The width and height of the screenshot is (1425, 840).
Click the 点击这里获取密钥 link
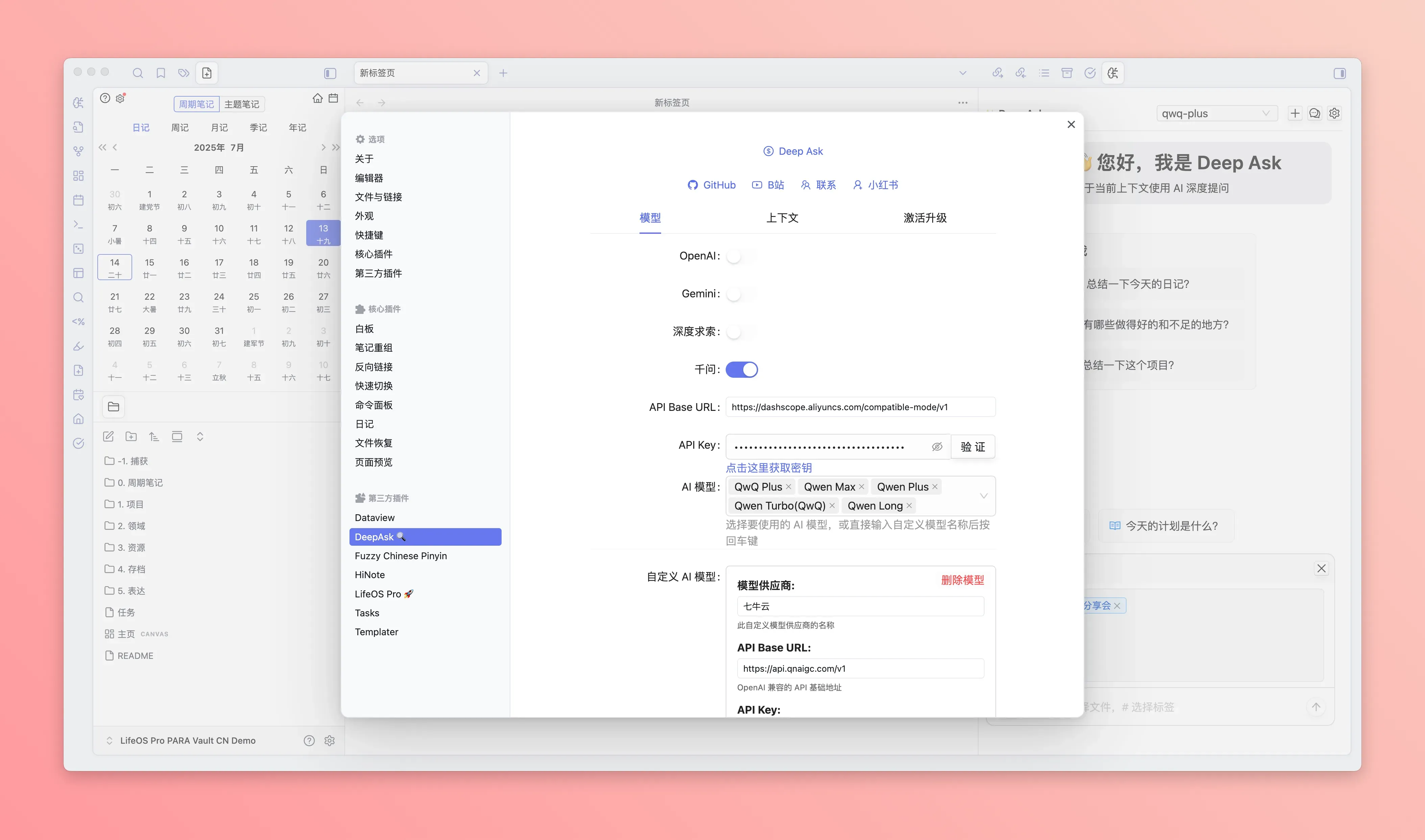769,468
